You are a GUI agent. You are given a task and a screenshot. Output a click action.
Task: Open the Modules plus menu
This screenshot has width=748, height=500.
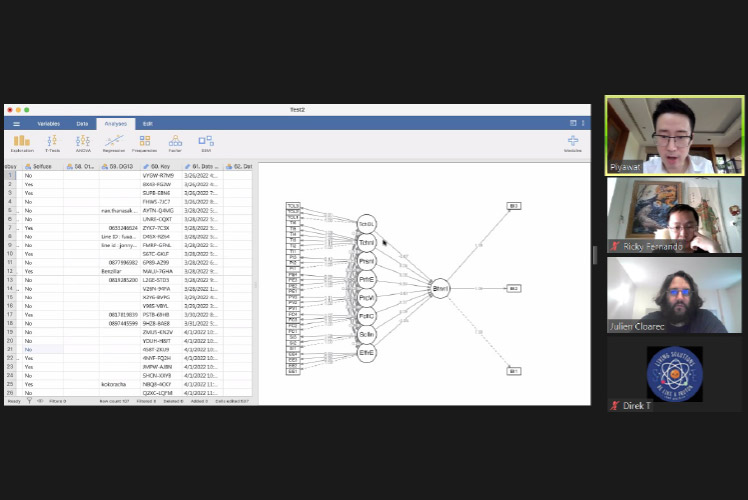(572, 144)
